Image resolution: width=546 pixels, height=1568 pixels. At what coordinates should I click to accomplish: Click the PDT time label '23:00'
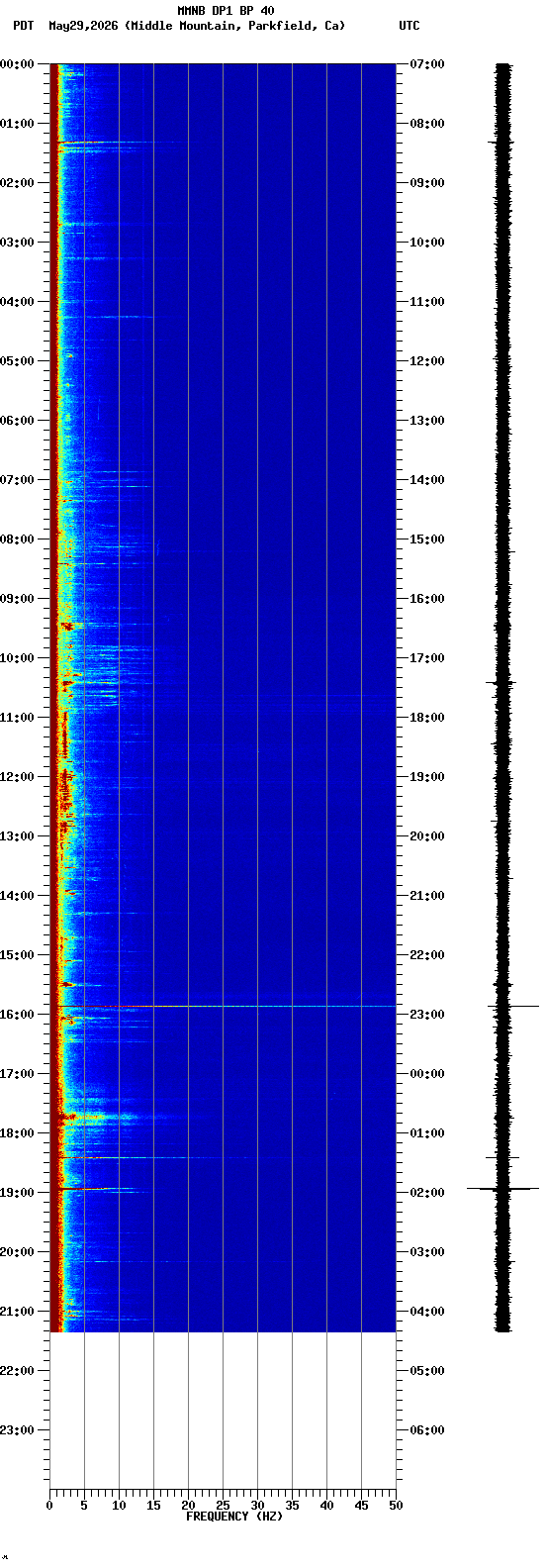tap(16, 1430)
